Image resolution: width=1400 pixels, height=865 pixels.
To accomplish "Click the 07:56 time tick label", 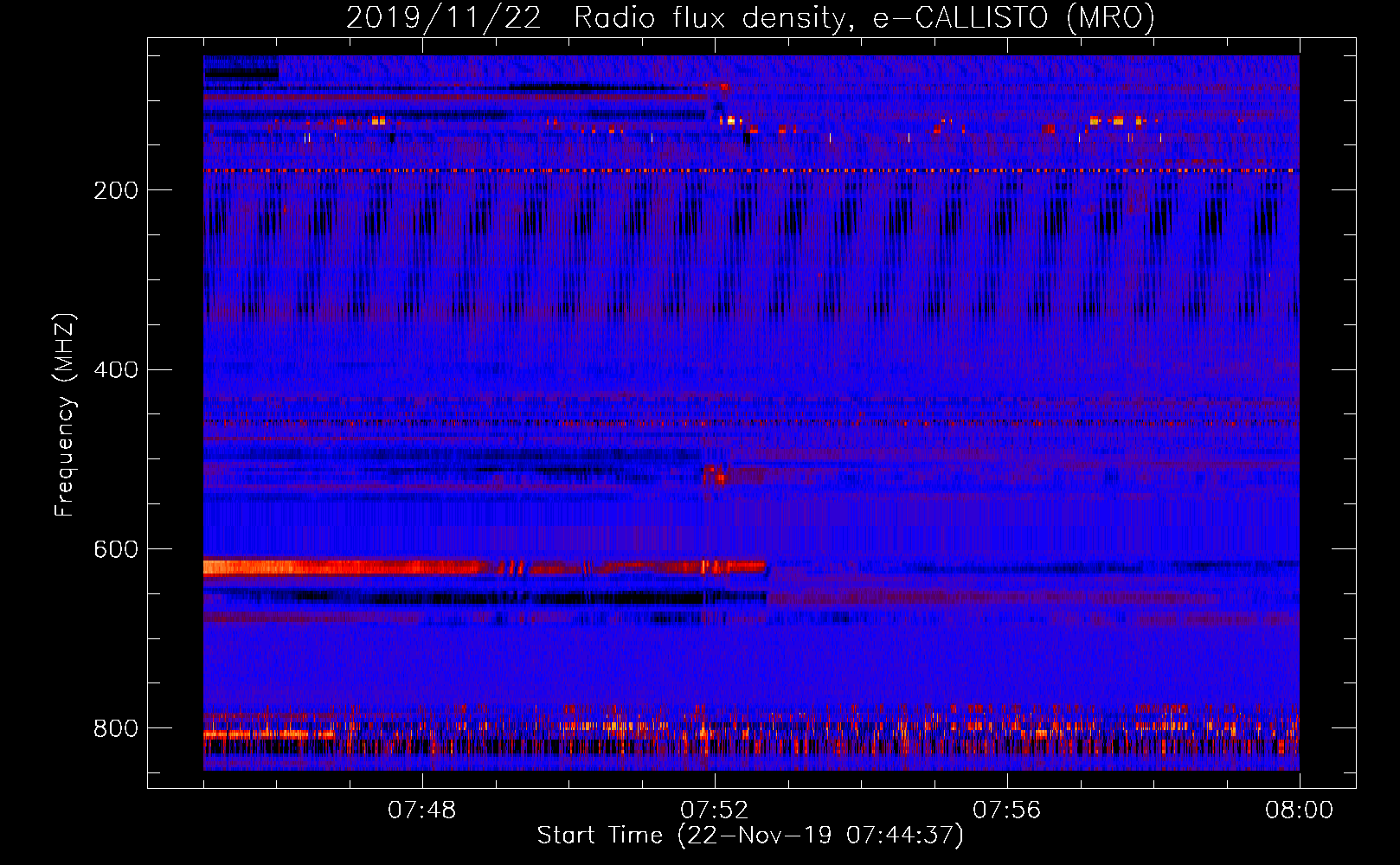I will (x=1007, y=811).
